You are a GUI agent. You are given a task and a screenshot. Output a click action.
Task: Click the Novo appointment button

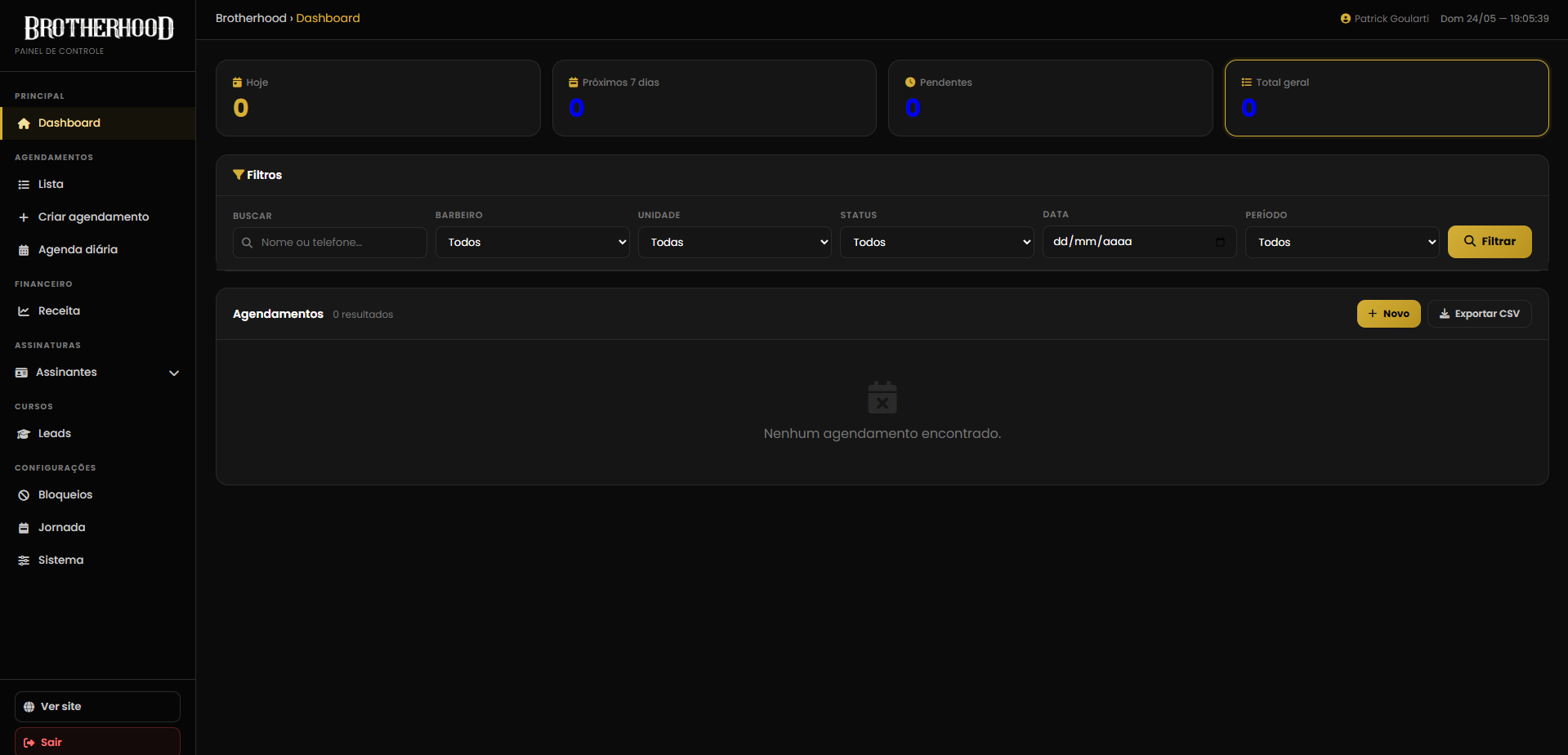point(1388,314)
